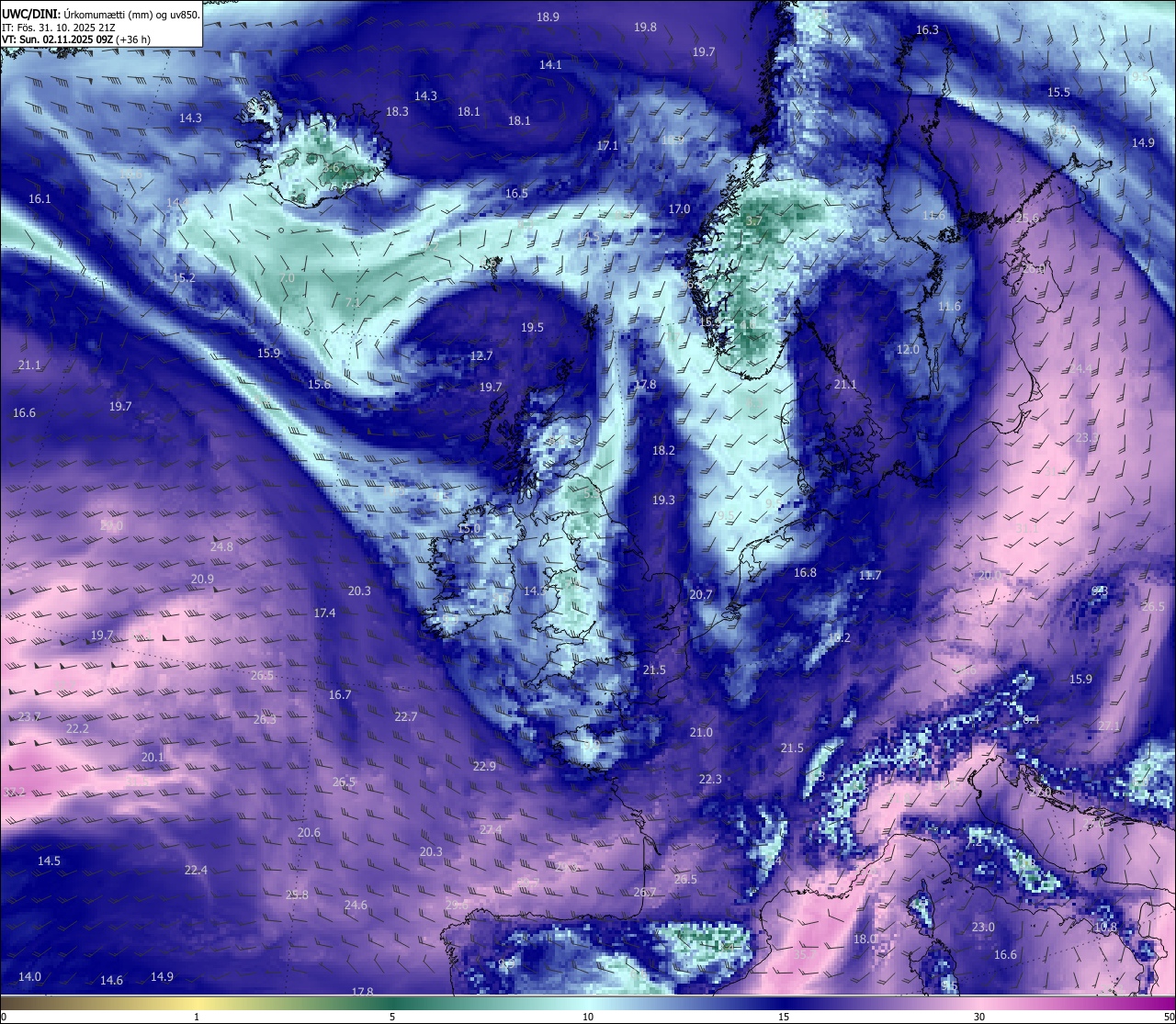Click the 26.7 value on the map
Image resolution: width=1176 pixels, height=1024 pixels.
(645, 894)
